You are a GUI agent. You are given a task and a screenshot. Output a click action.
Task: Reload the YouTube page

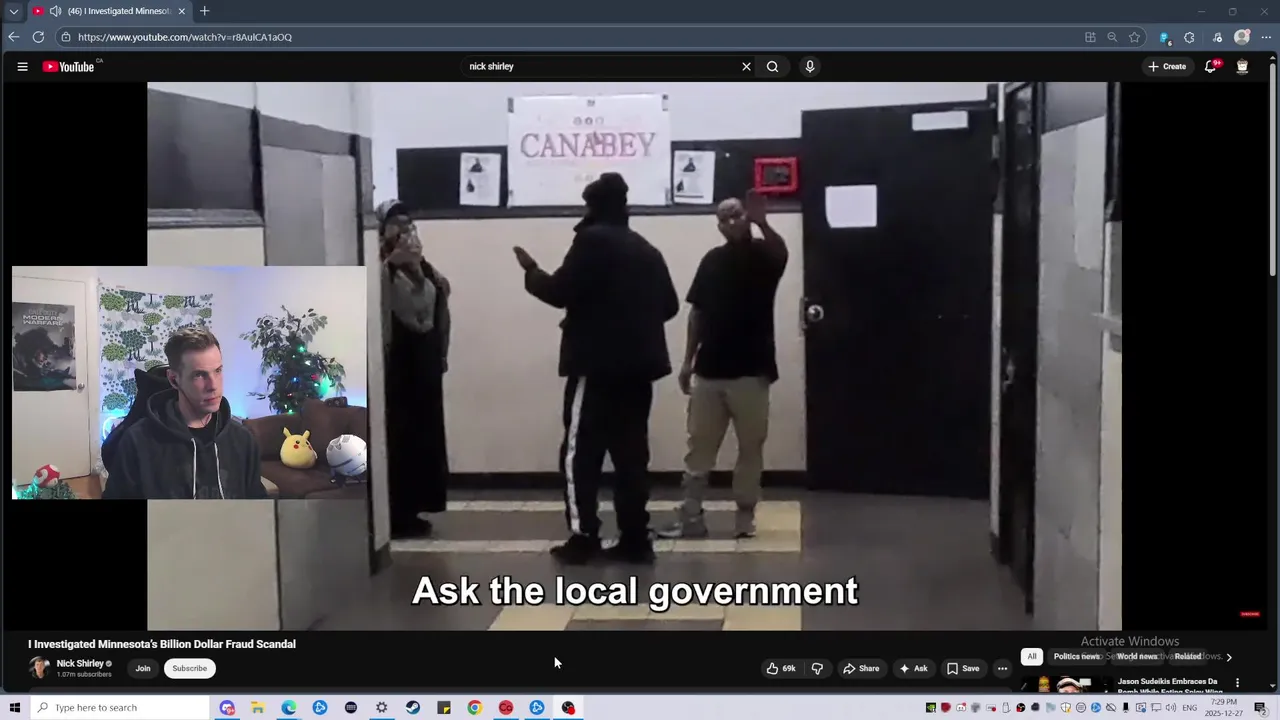pyautogui.click(x=38, y=37)
